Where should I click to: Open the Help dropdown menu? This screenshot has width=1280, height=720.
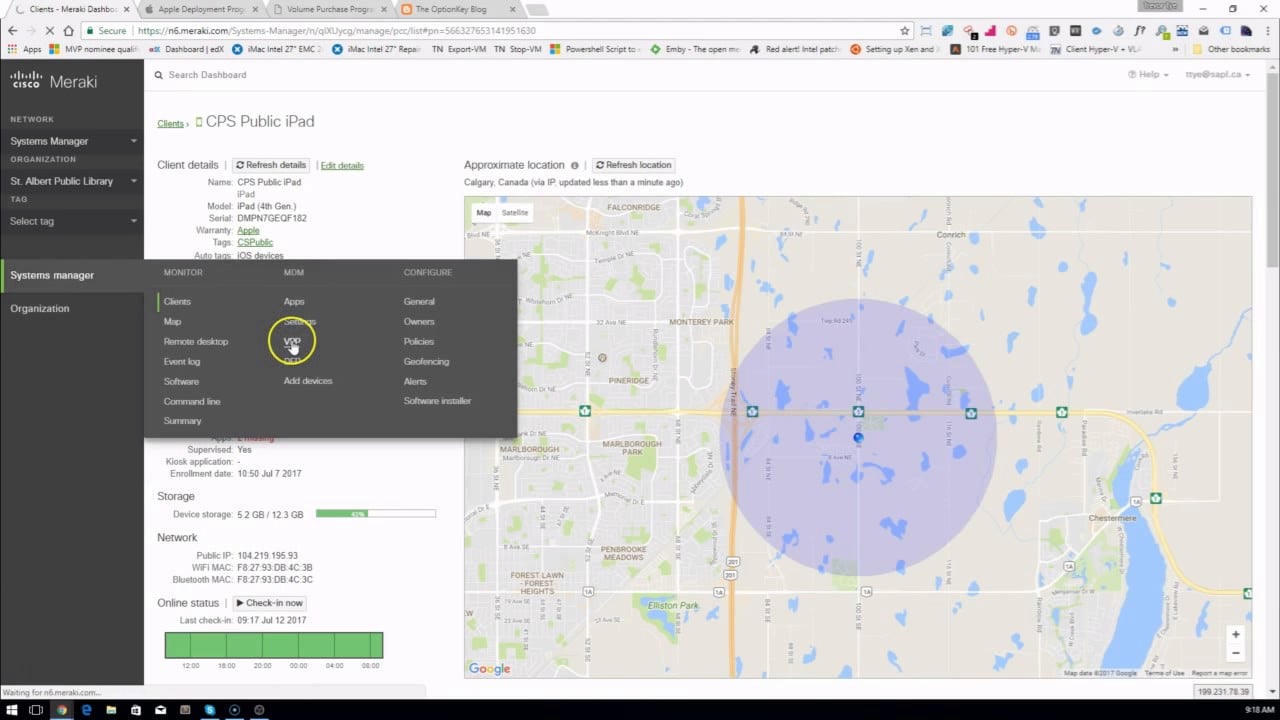click(1148, 75)
